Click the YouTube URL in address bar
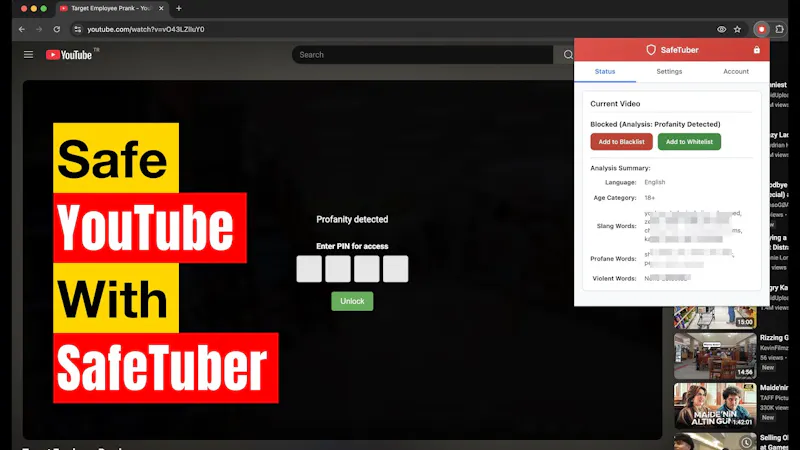Image resolution: width=800 pixels, height=450 pixels. coord(146,30)
